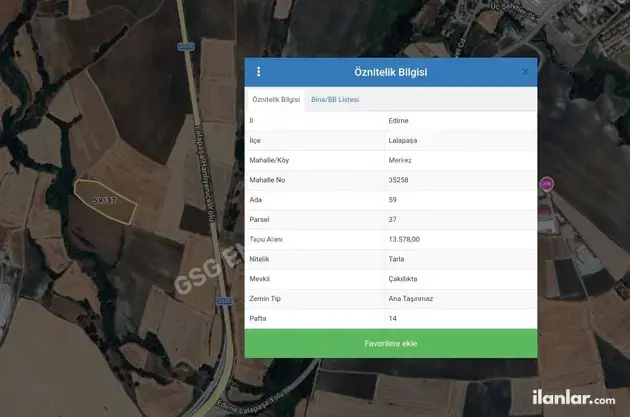Click the D535 road shield near top
Screen dimensions: 630x417
click(186, 47)
